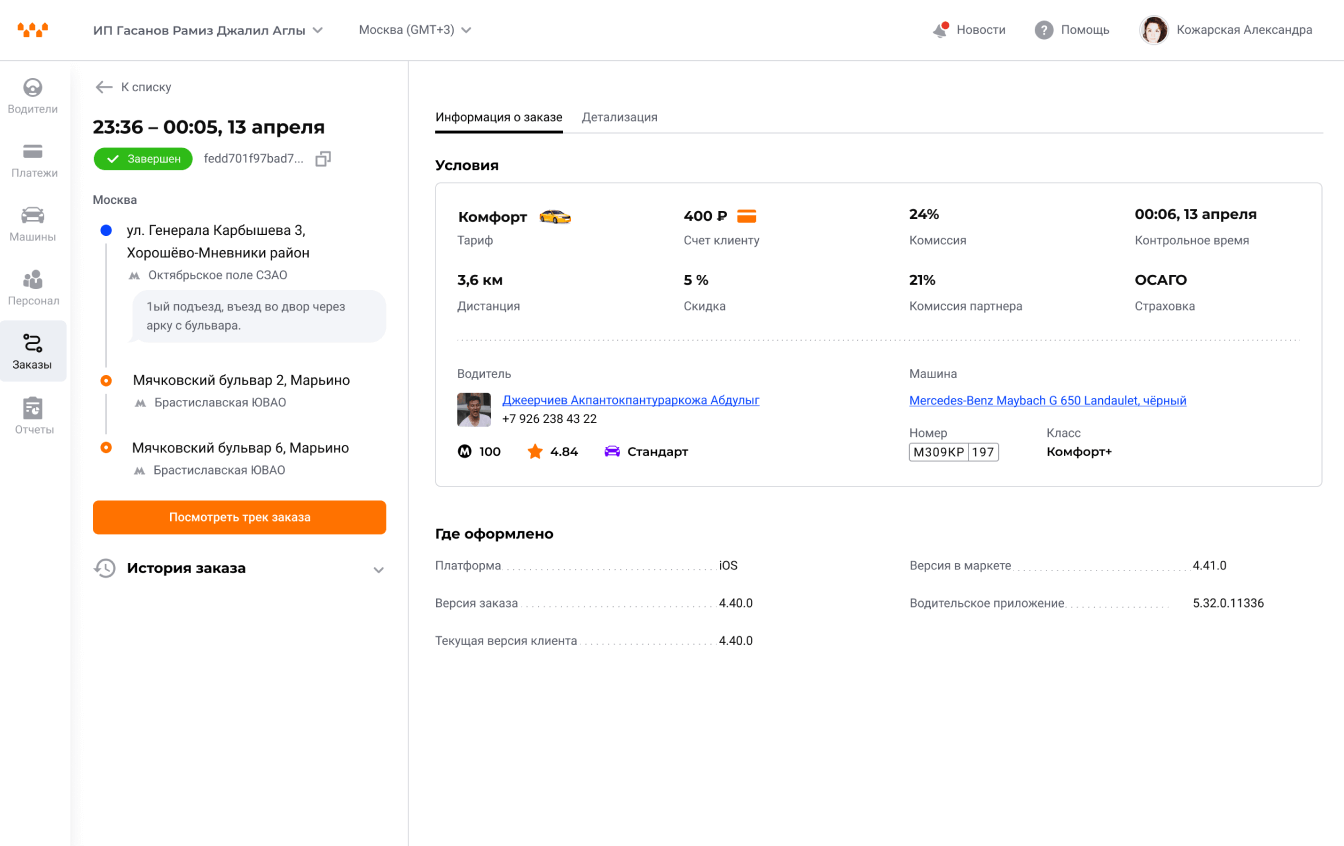Open the Персонал sidebar section
1344x846 pixels.
(33, 289)
